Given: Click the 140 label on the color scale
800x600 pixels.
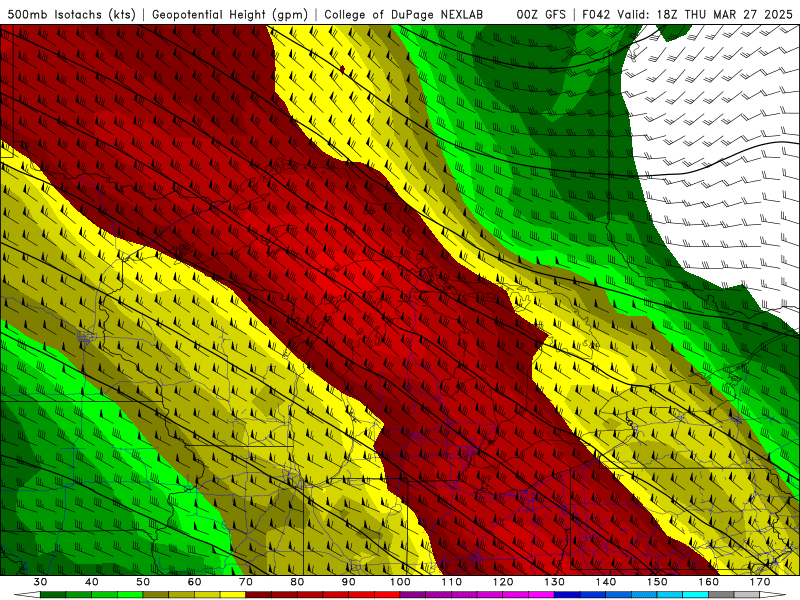Looking at the screenshot, I should pos(606,582).
